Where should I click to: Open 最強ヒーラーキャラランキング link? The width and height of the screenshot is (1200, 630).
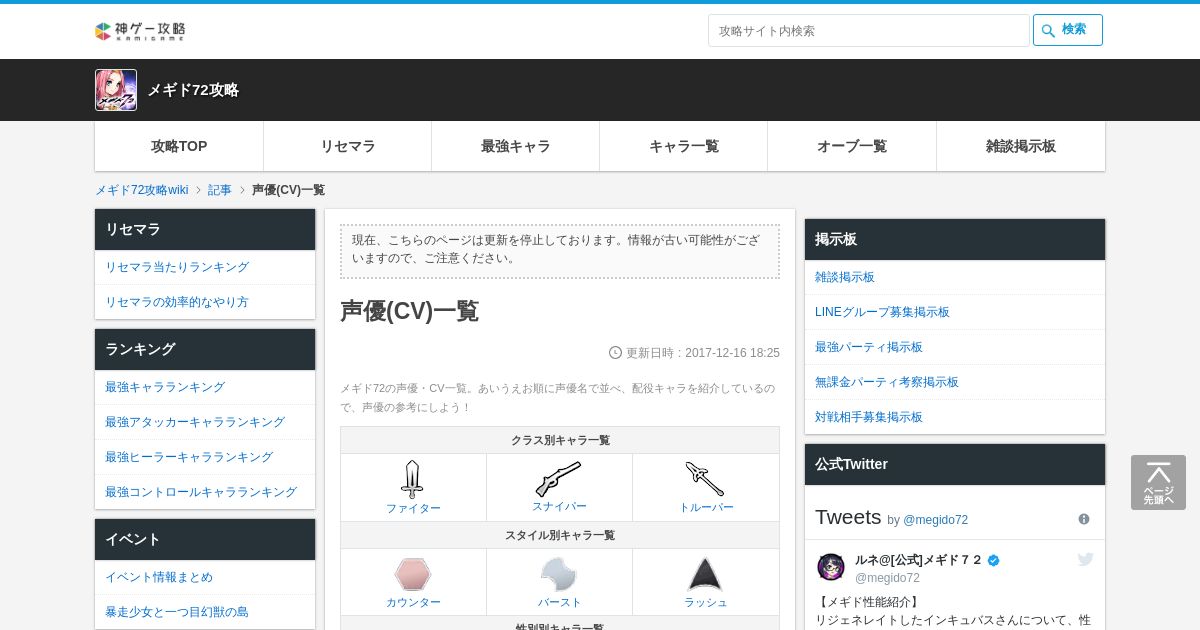189,457
